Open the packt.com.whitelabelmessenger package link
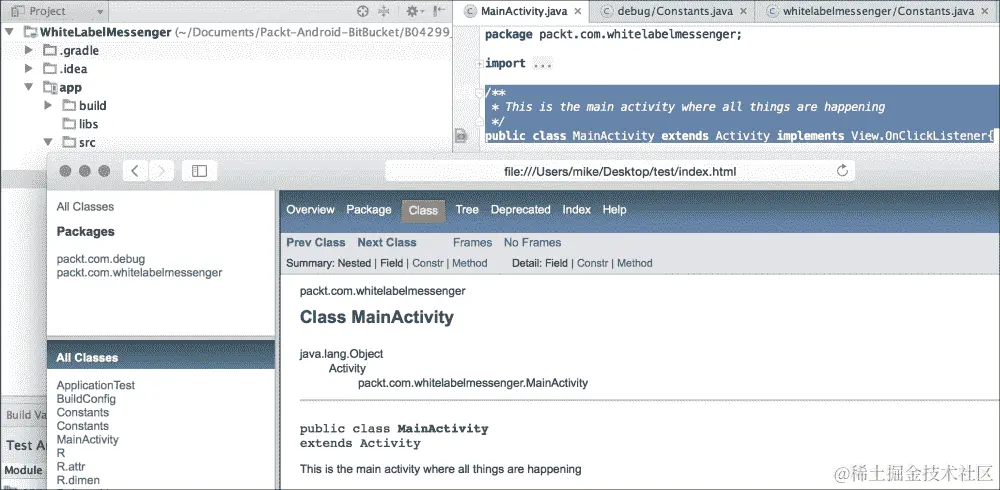The width and height of the screenshot is (1000, 490). 140,272
